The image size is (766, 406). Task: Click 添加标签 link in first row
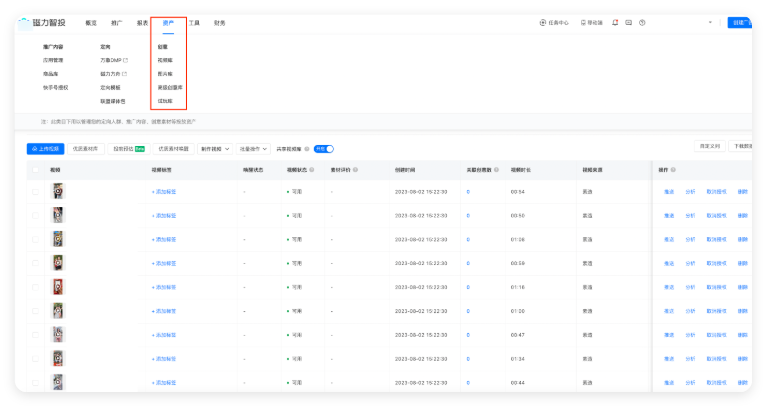163,191
